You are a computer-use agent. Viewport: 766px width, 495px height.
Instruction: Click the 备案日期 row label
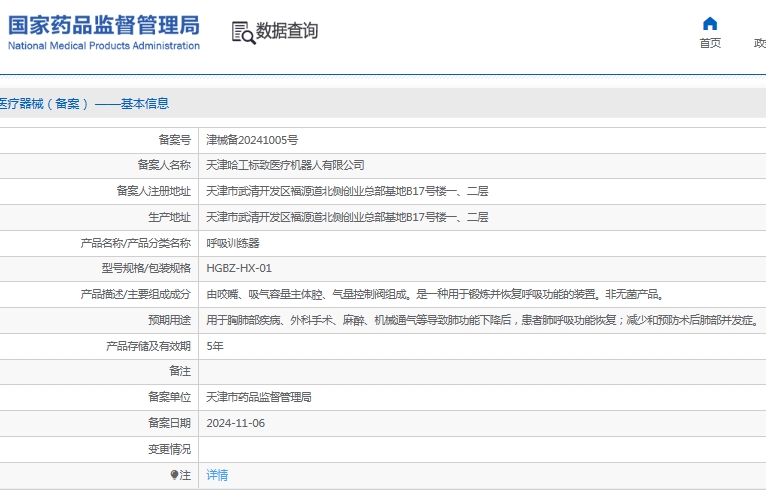coord(170,423)
